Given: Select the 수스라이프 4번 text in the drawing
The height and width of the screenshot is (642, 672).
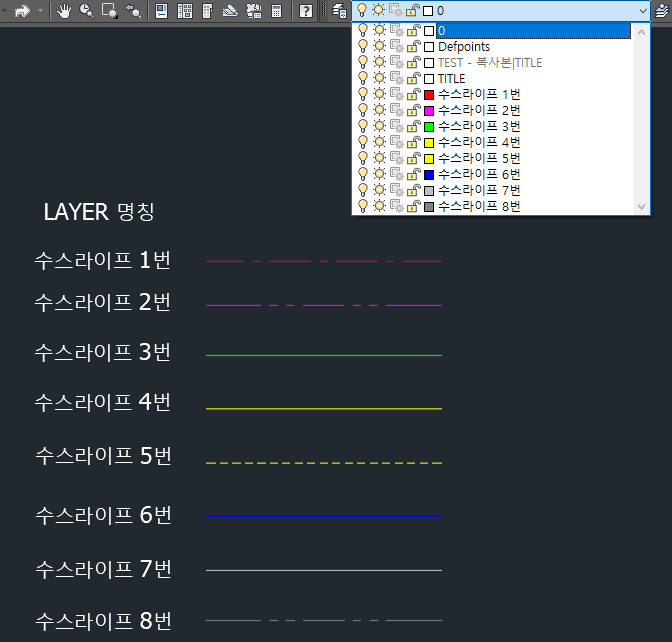Looking at the screenshot, I should pyautogui.click(x=103, y=402).
